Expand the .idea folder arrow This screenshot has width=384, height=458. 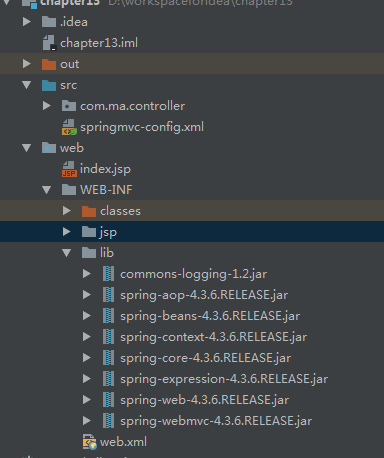(x=27, y=22)
